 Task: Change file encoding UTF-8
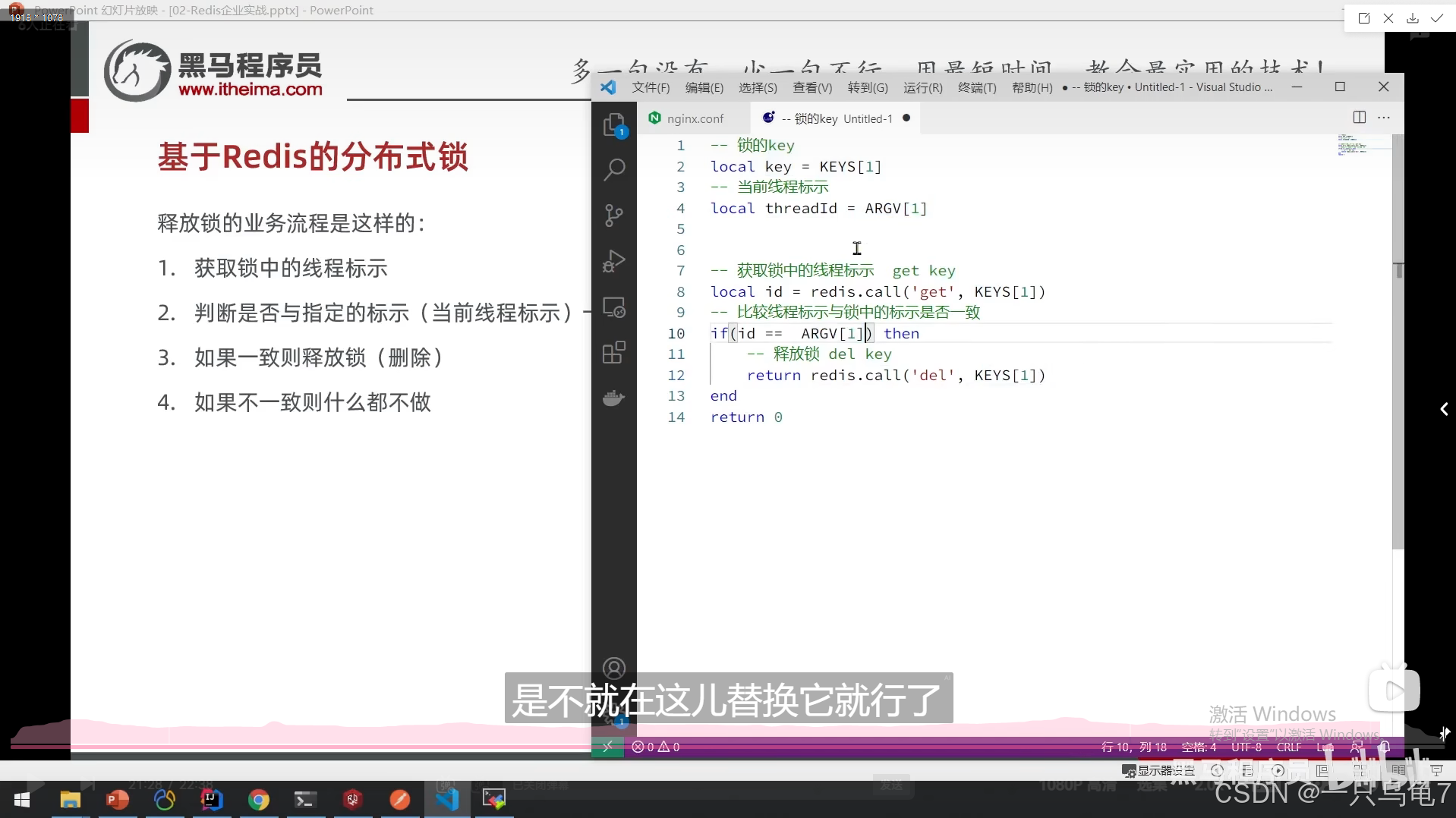coord(1246,747)
